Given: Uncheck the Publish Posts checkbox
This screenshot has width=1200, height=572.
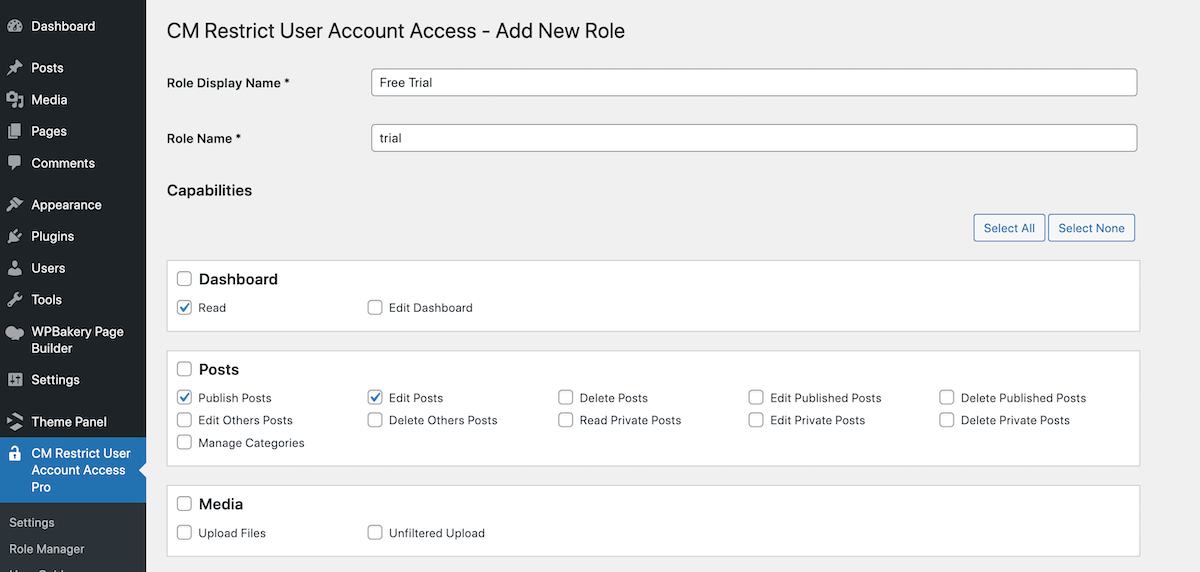Looking at the screenshot, I should pyautogui.click(x=184, y=397).
